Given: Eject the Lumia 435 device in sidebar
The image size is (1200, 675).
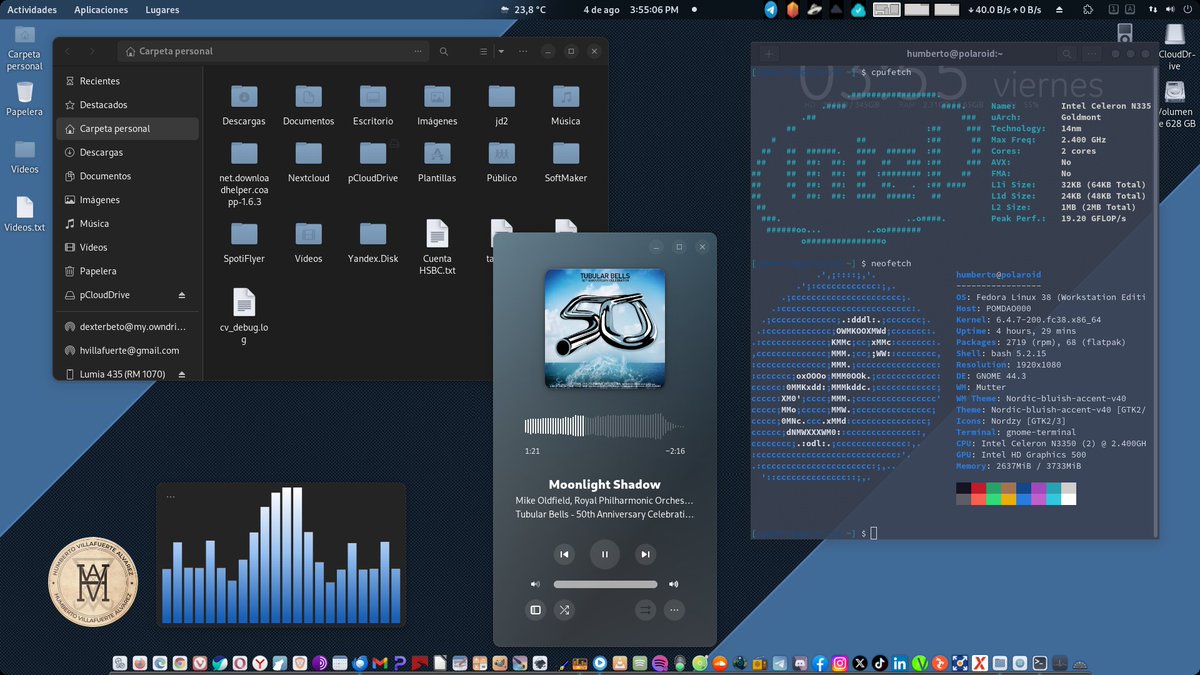Looking at the screenshot, I should (182, 374).
